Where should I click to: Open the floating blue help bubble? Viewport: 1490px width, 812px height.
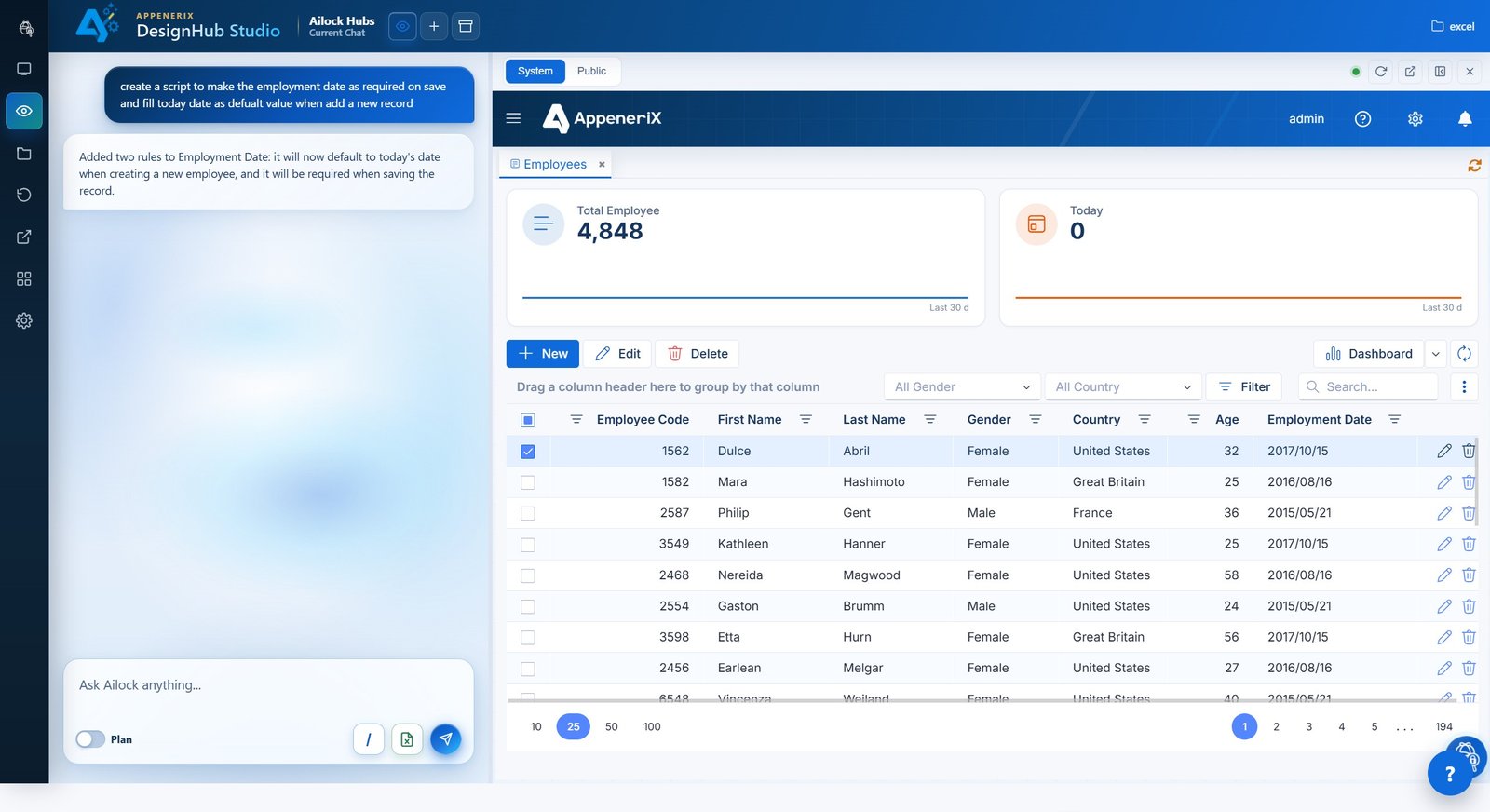click(1450, 772)
